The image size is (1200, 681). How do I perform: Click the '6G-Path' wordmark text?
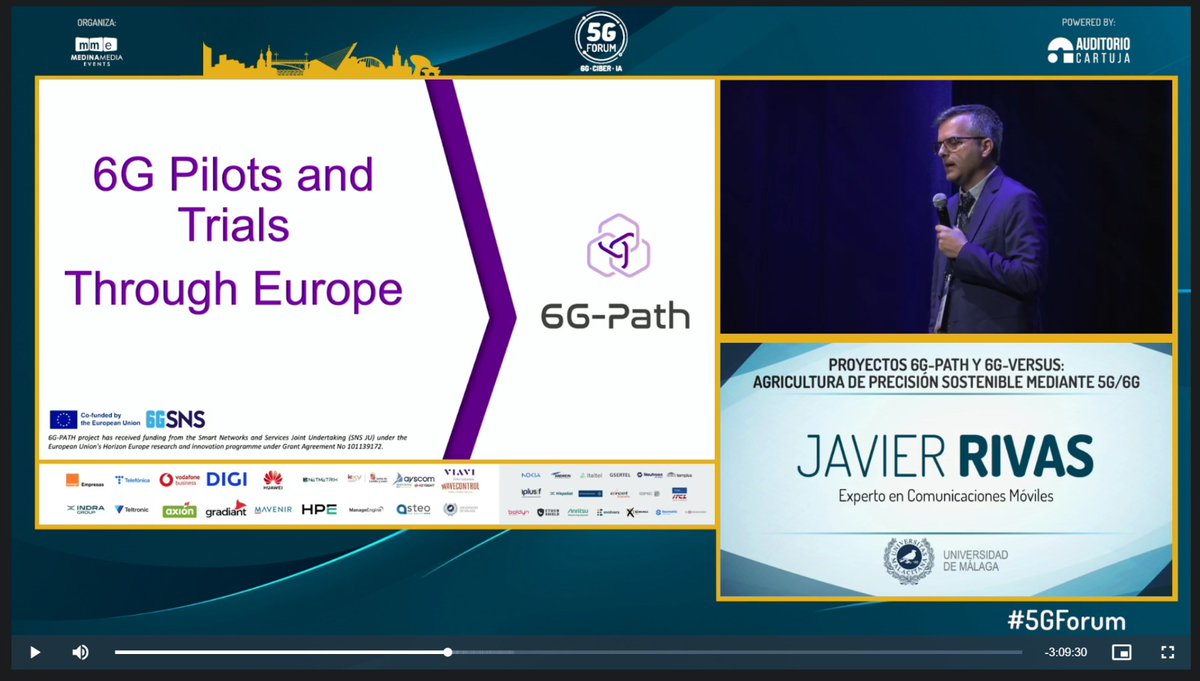615,316
